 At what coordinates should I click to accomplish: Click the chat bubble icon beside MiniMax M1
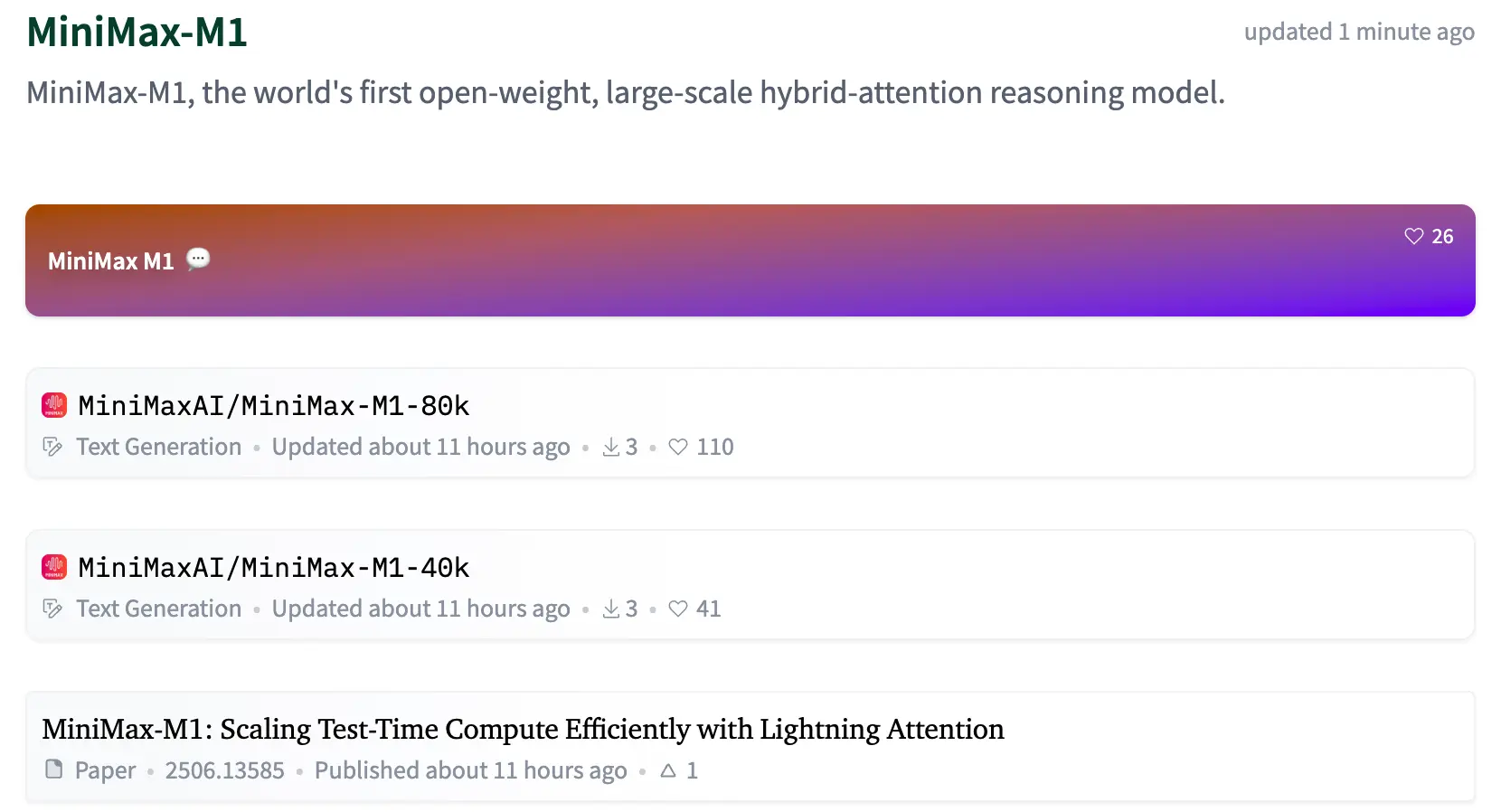click(x=198, y=260)
